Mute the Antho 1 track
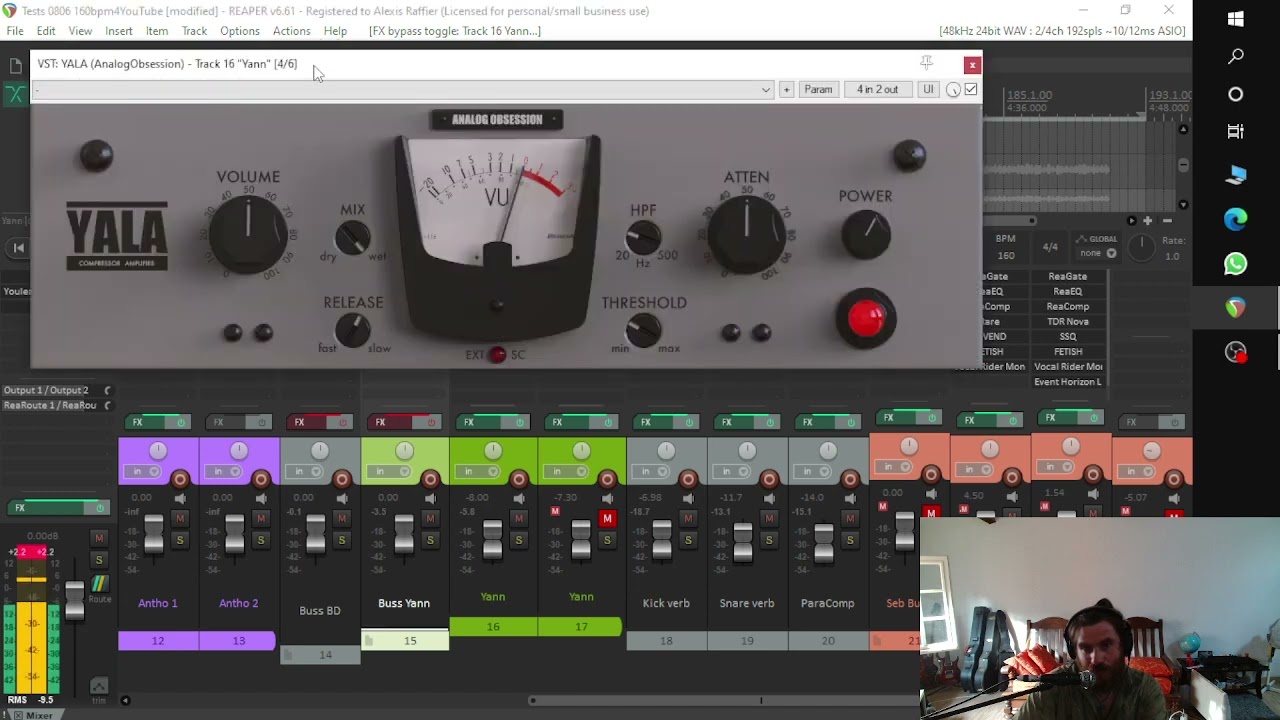The width and height of the screenshot is (1280, 720). click(x=180, y=518)
